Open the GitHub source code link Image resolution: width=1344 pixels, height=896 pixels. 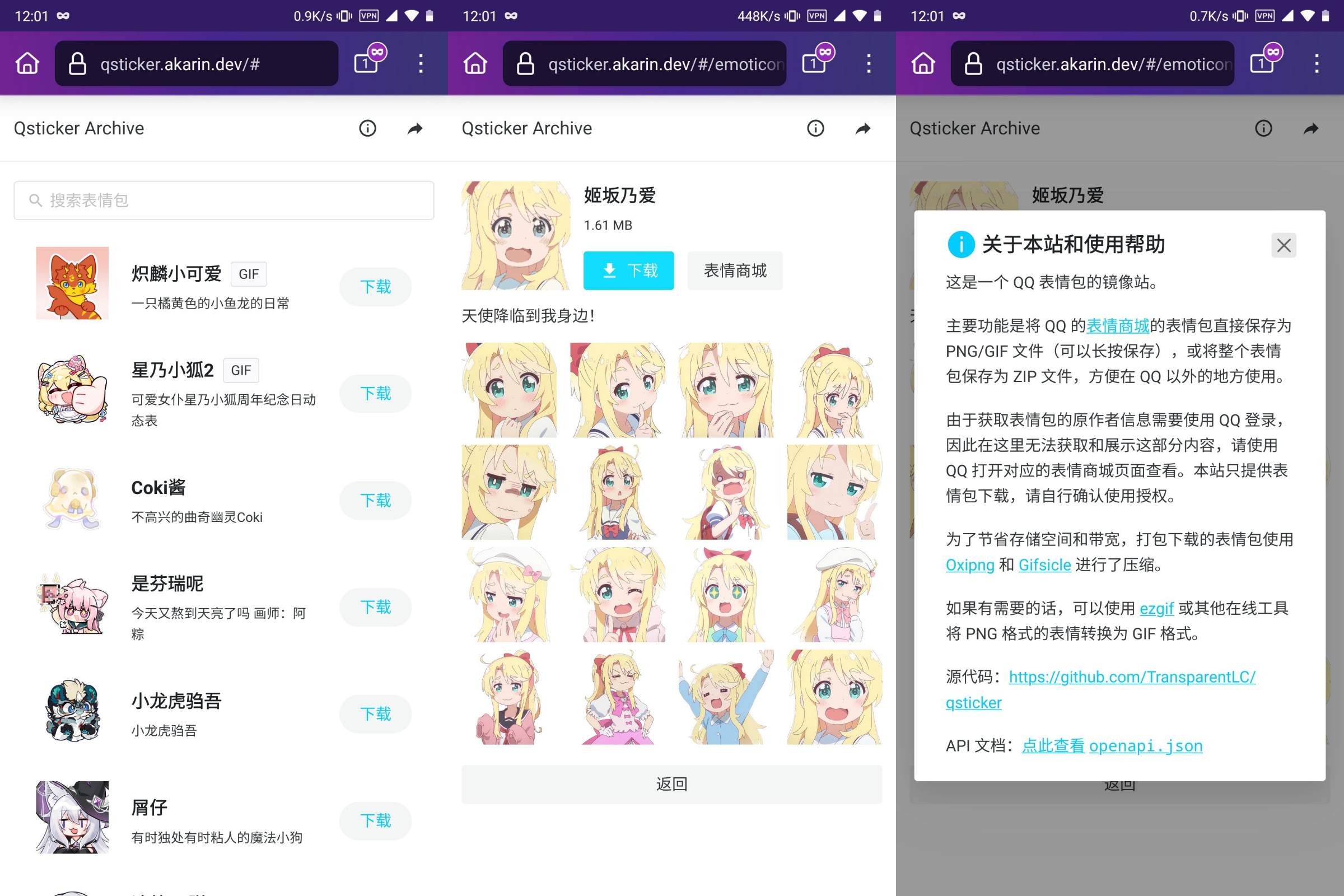(x=1131, y=676)
